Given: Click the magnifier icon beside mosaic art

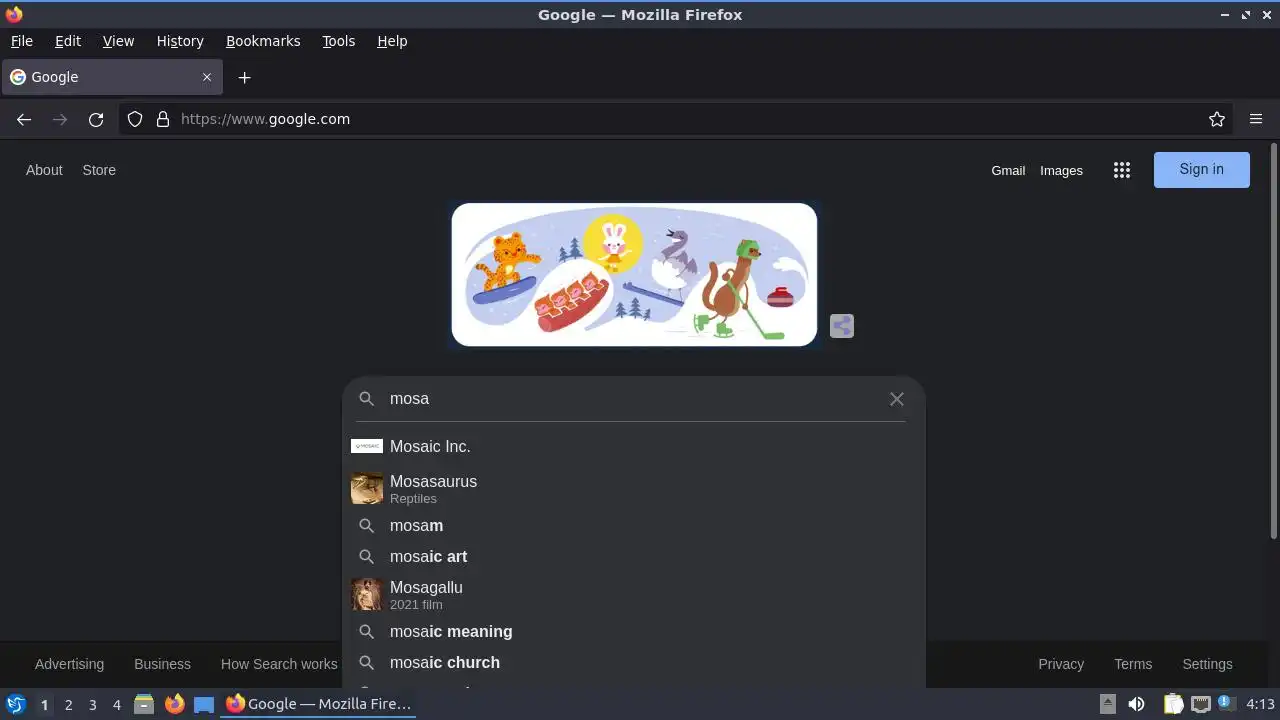Looking at the screenshot, I should click(x=367, y=557).
